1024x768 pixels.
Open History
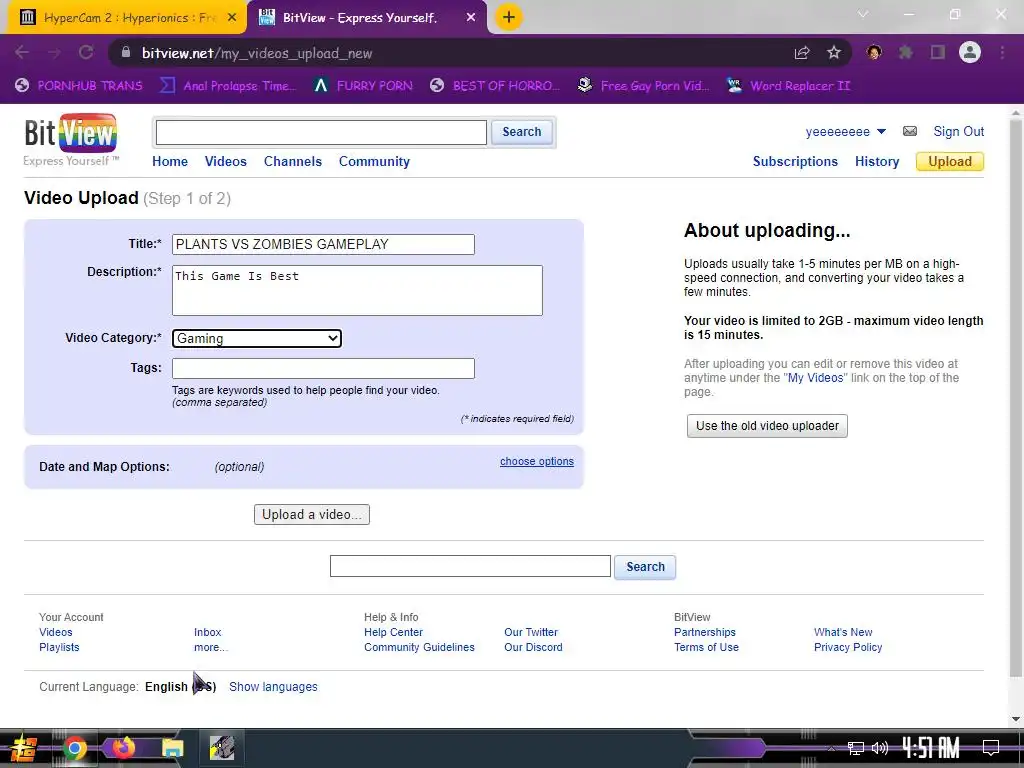click(877, 161)
